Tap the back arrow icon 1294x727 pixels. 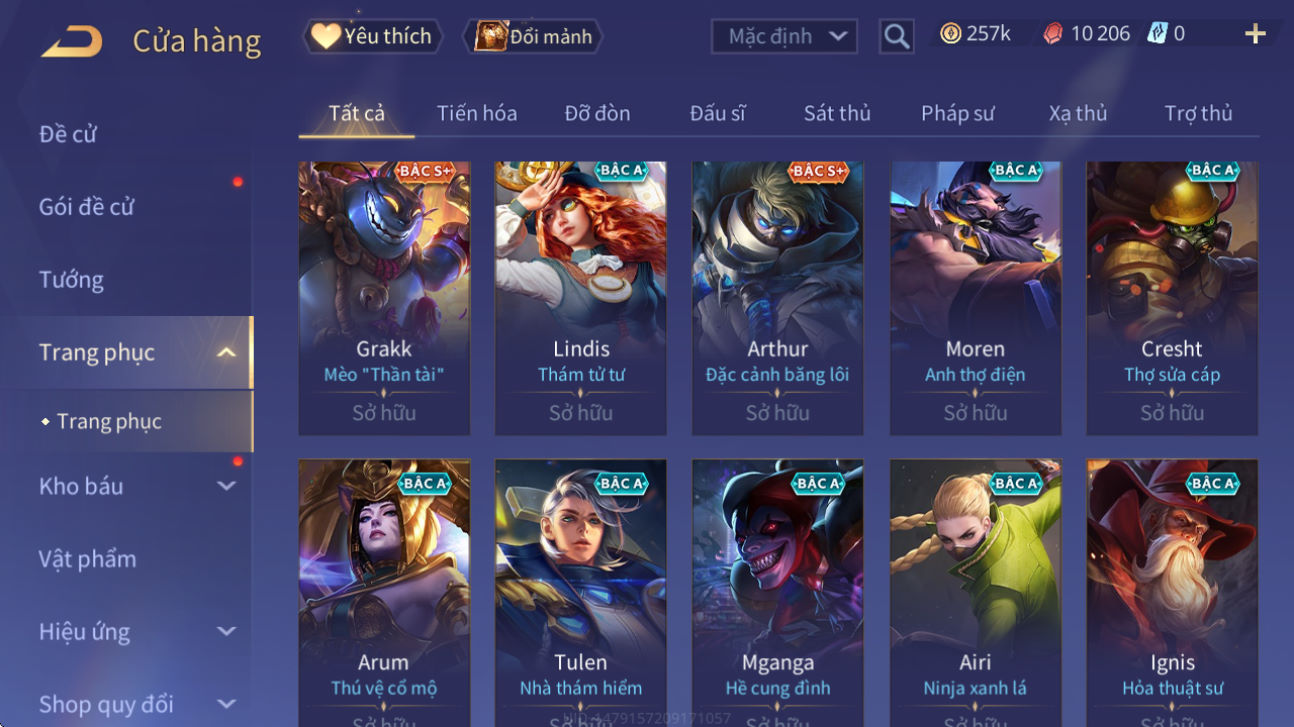click(x=72, y=41)
